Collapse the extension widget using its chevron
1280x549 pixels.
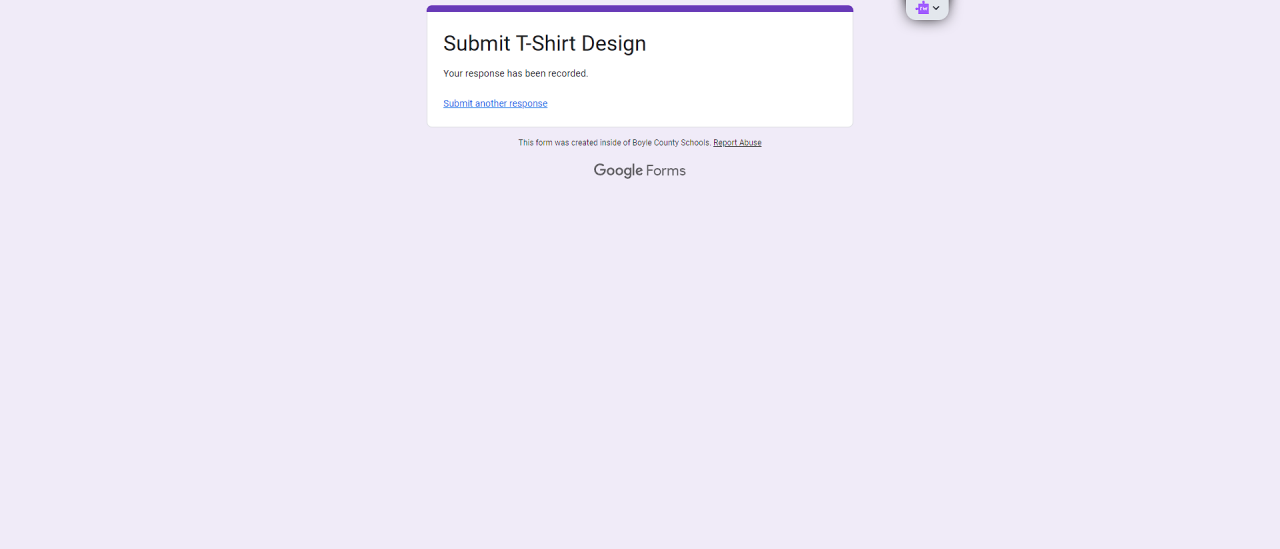pos(937,8)
